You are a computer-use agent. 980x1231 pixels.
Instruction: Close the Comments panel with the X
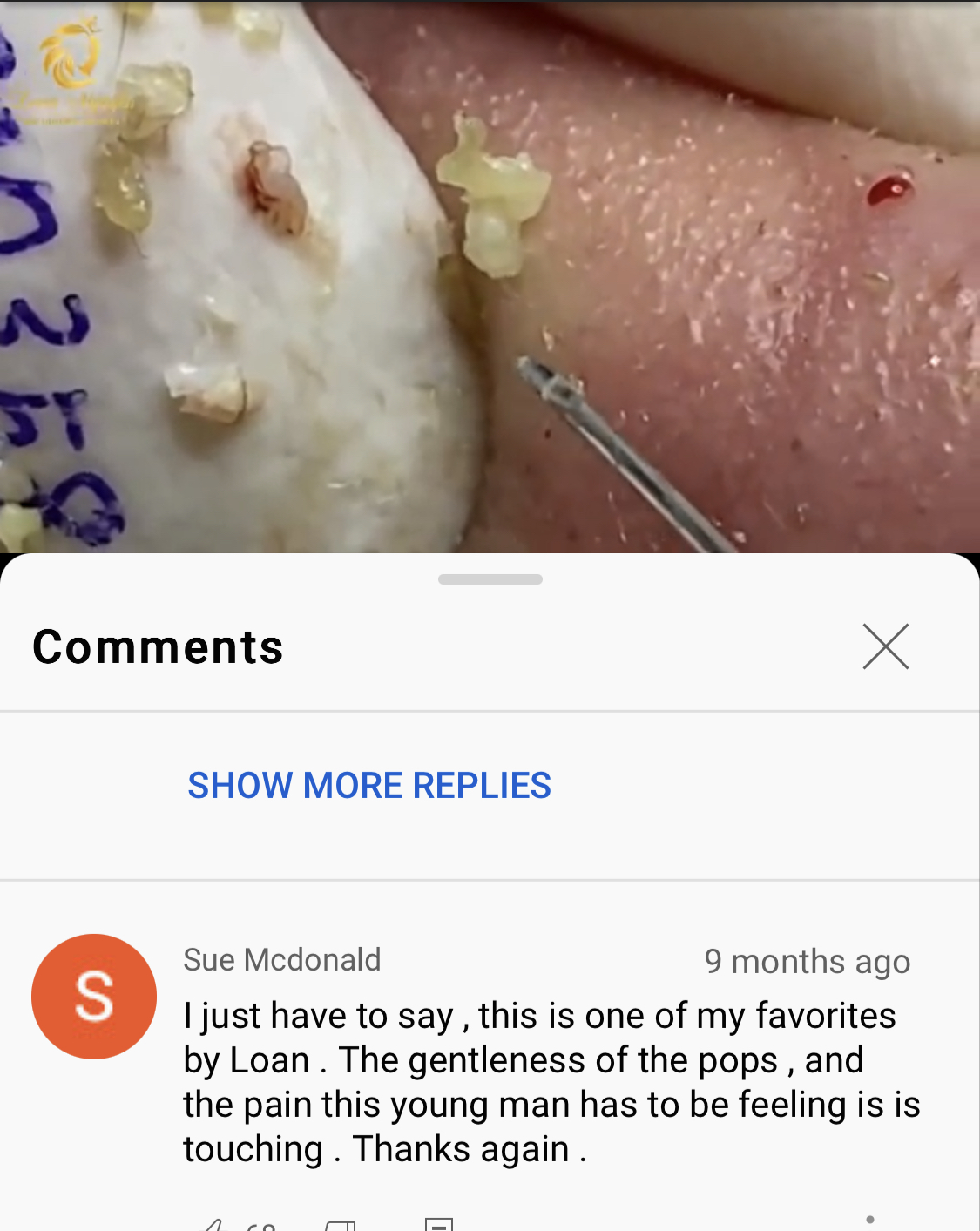pyautogui.click(x=886, y=646)
